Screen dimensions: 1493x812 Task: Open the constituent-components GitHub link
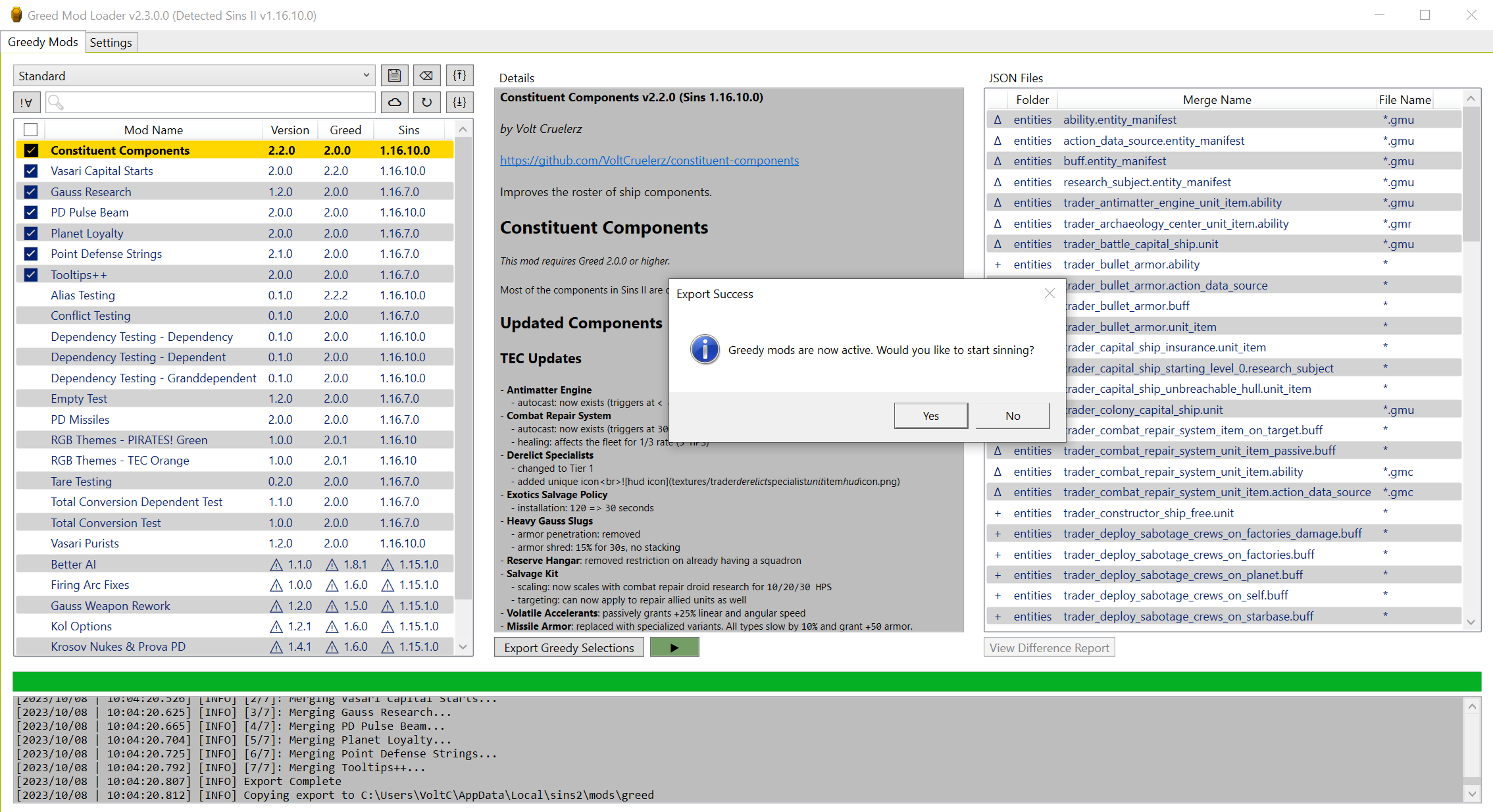[x=649, y=161]
